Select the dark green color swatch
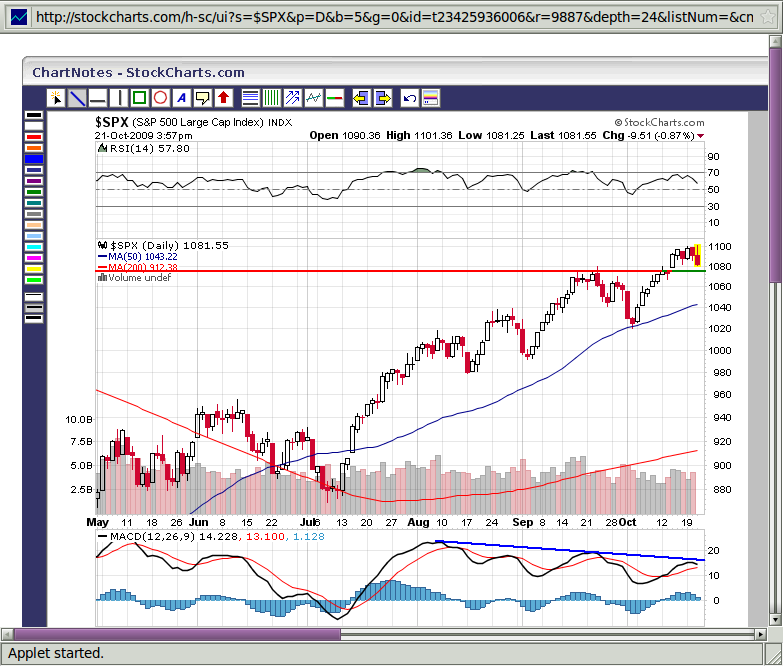This screenshot has height=666, width=783. point(34,192)
